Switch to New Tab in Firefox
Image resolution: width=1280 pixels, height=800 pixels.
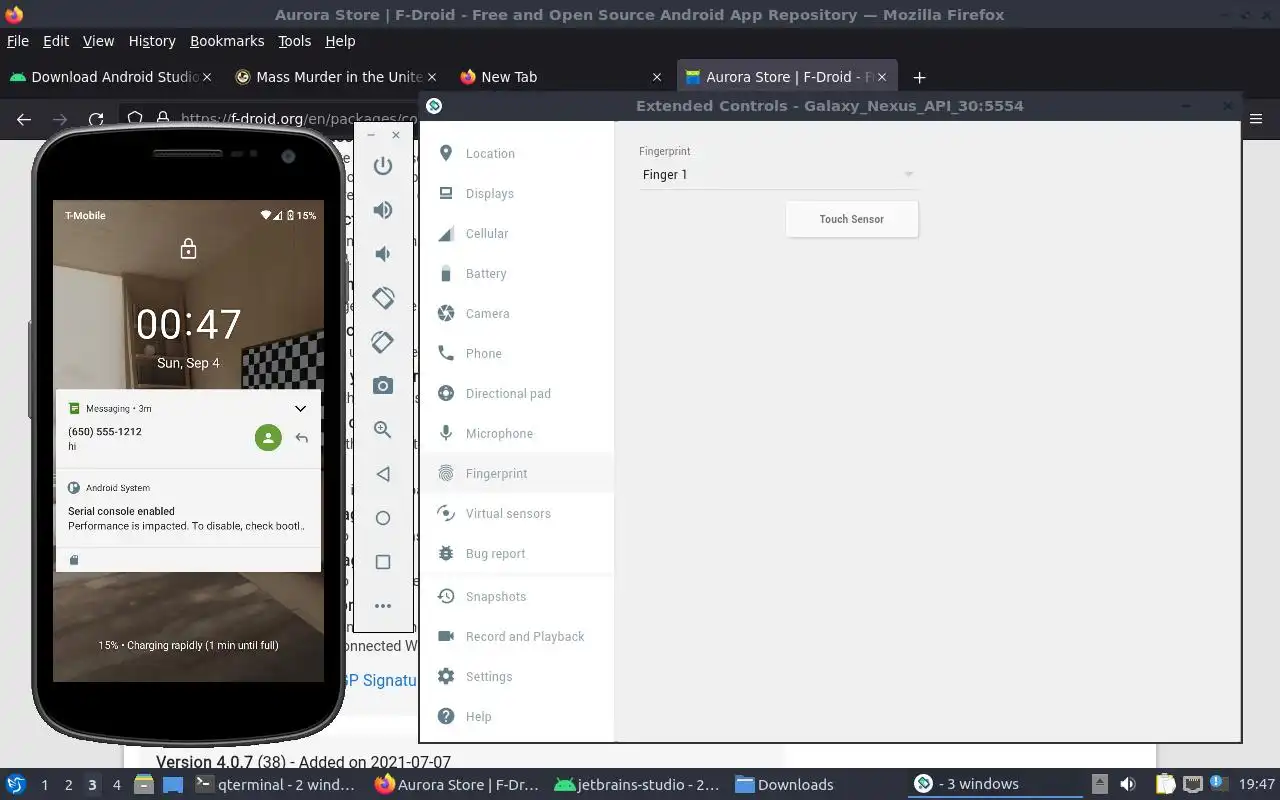click(561, 77)
